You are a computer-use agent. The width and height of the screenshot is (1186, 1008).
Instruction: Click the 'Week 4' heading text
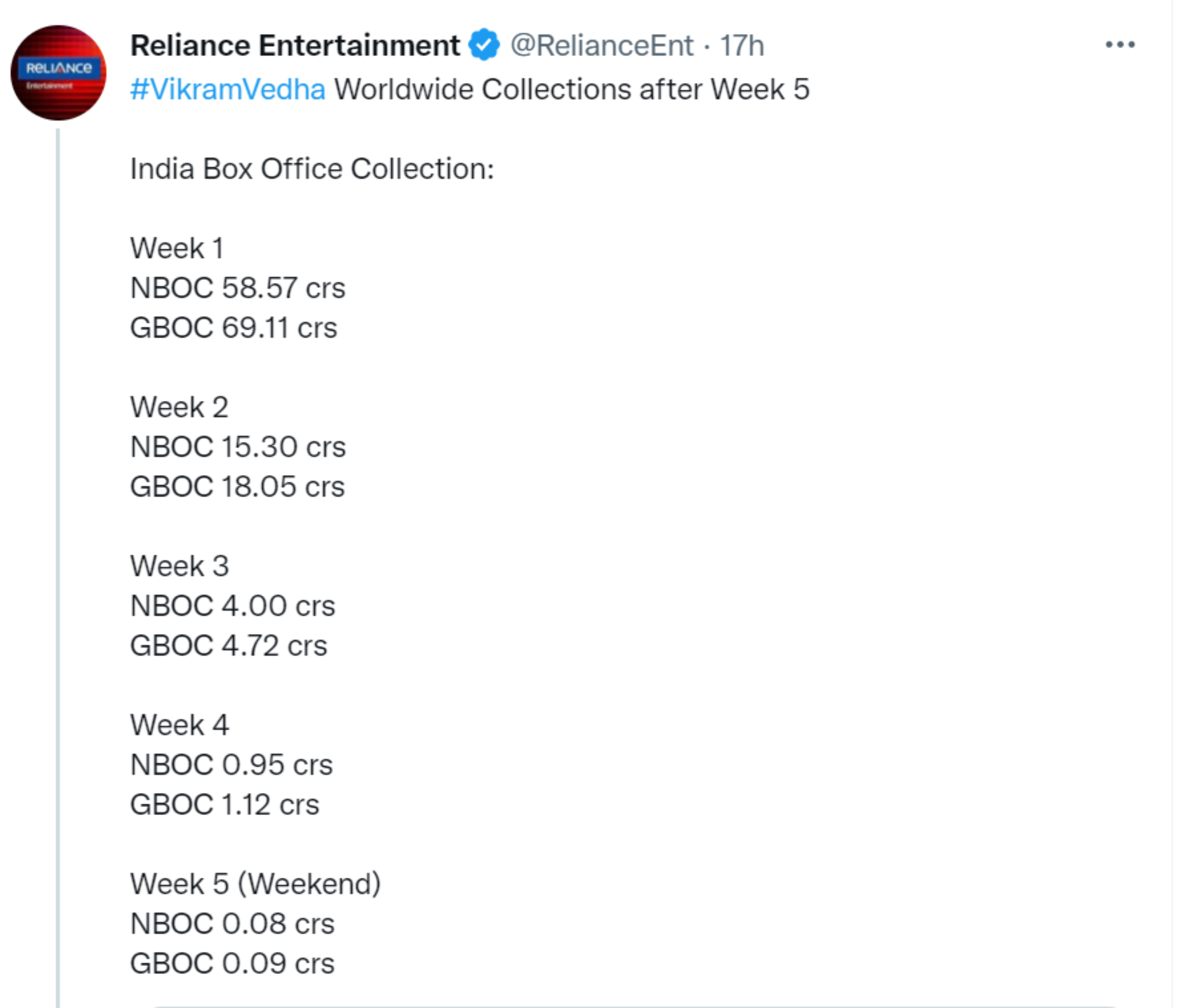click(x=179, y=724)
